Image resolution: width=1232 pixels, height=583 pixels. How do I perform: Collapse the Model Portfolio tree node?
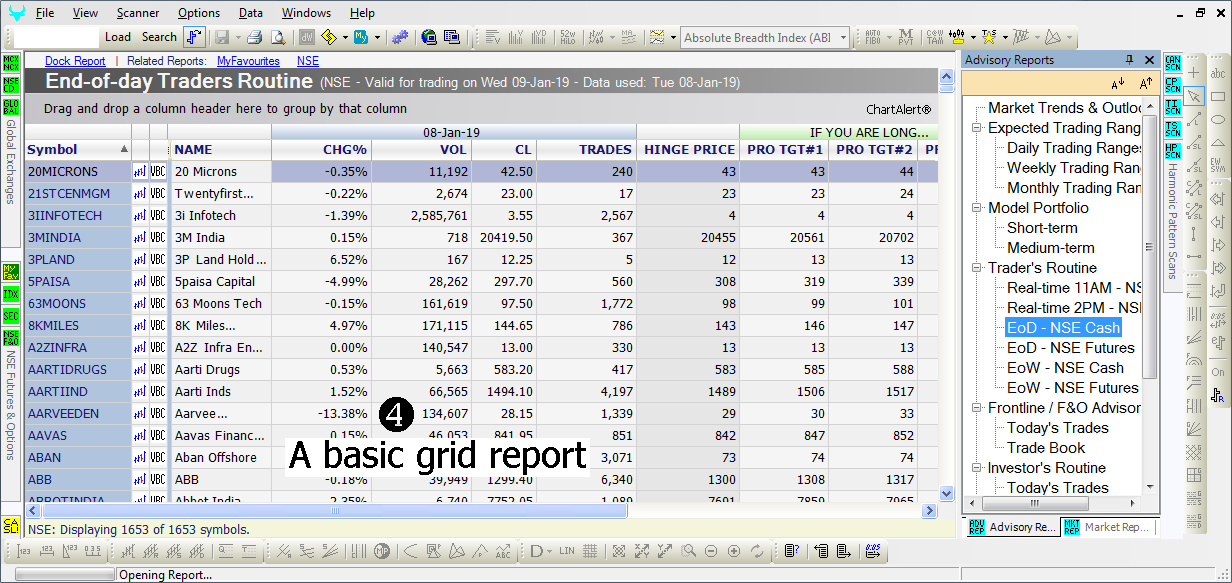[976, 208]
